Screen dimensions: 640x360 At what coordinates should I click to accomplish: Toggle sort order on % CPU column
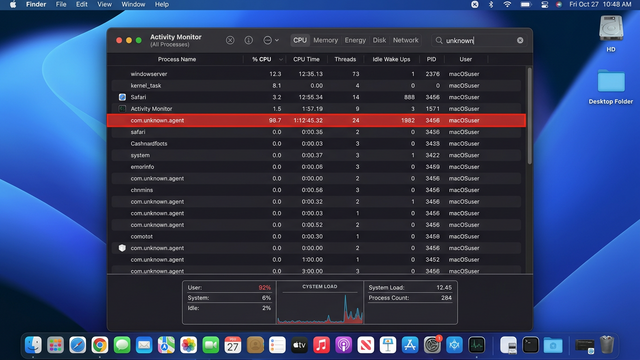point(264,59)
